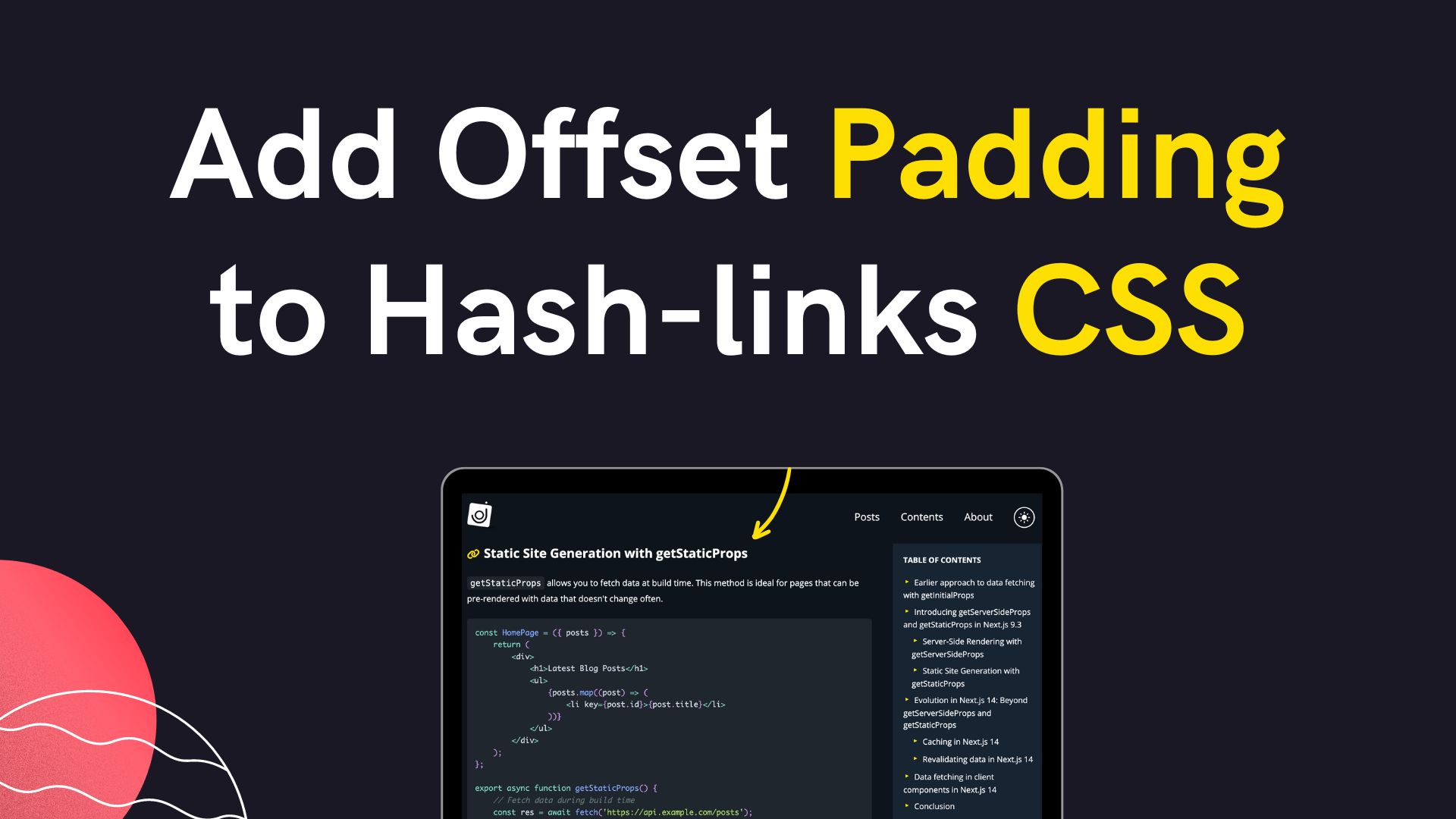
Task: Switch to the About tab
Action: [x=978, y=517]
